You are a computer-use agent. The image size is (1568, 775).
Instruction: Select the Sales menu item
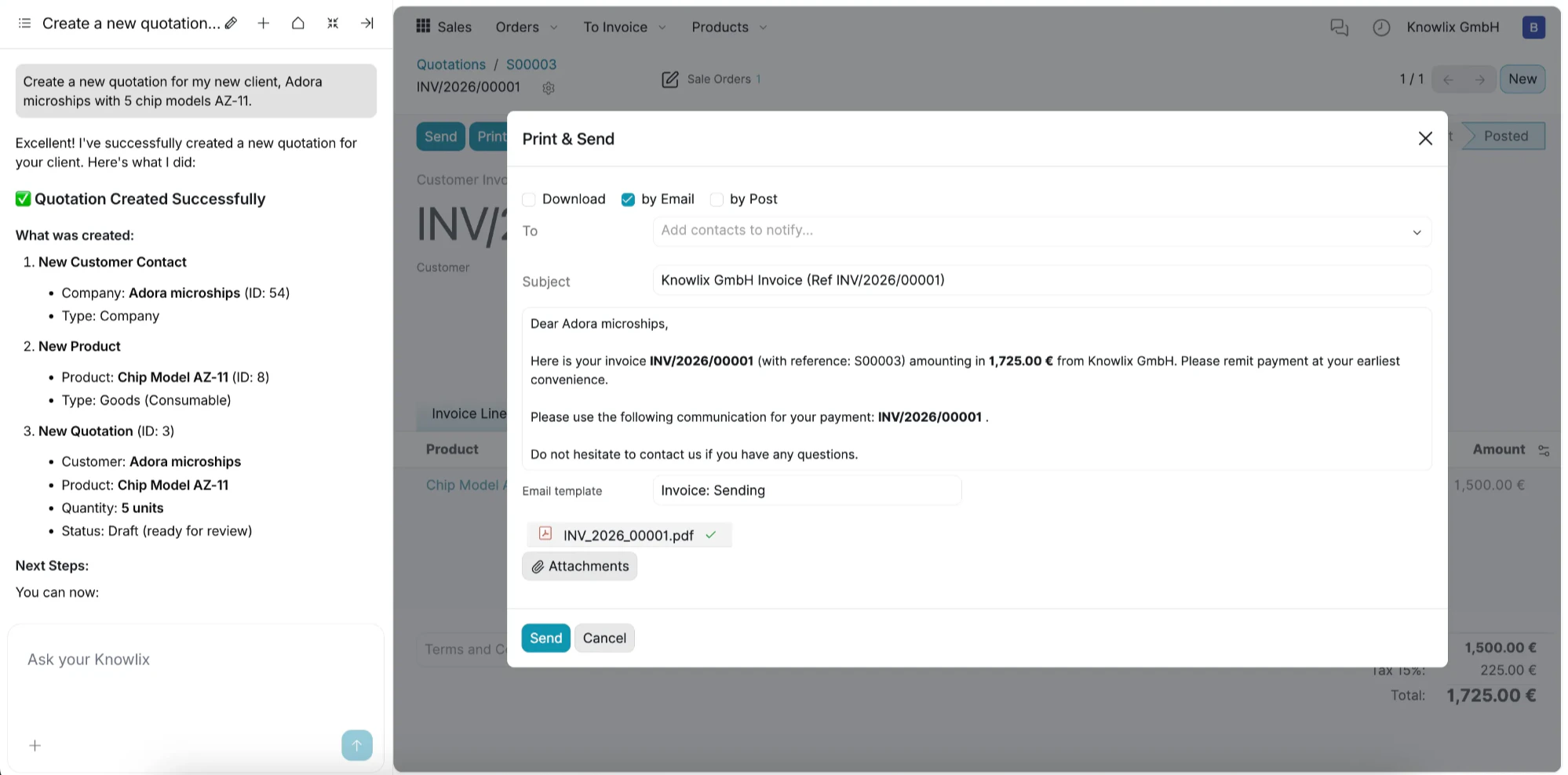(454, 27)
